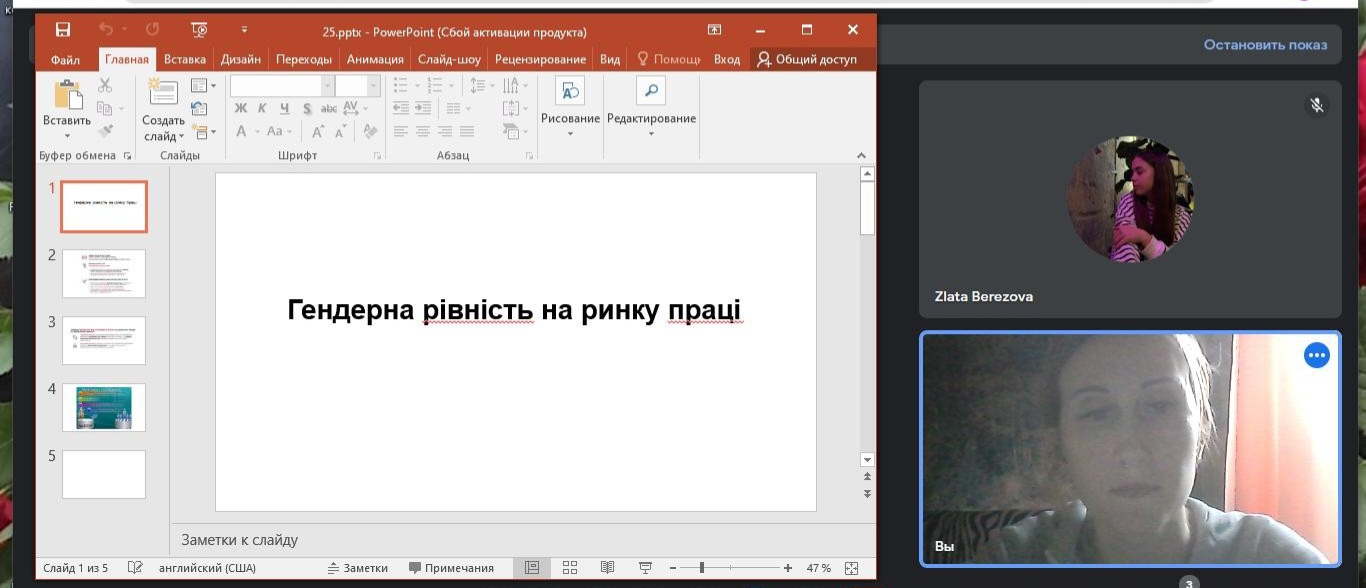Click the slideshow icon in status bar

[x=645, y=568]
